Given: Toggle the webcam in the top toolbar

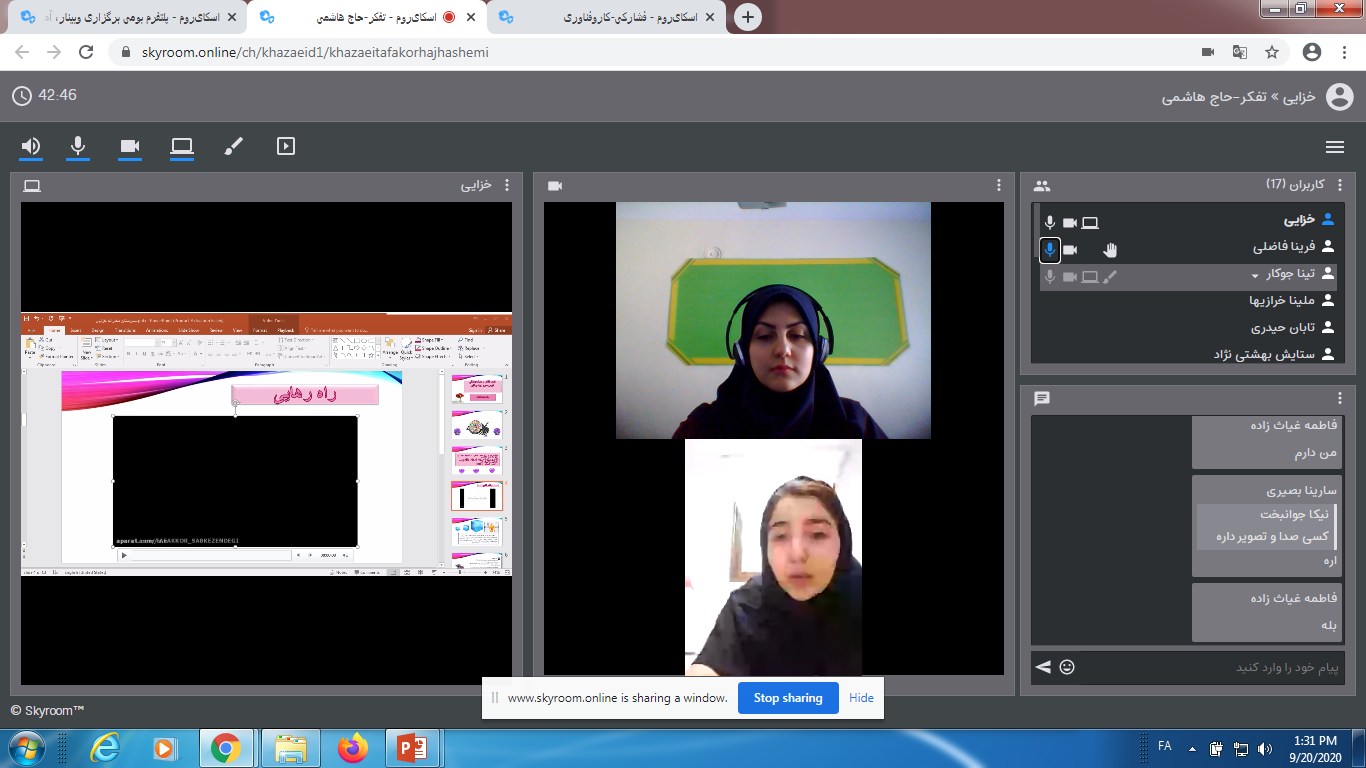Looking at the screenshot, I should click(x=130, y=147).
